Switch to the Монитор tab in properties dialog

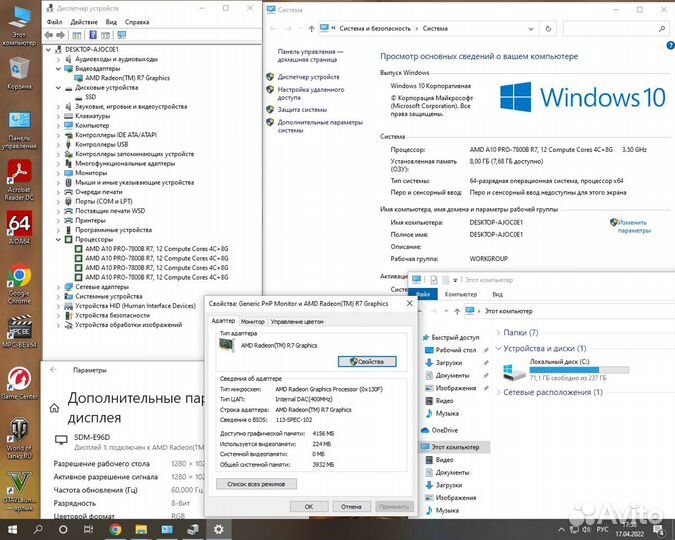[x=253, y=322]
